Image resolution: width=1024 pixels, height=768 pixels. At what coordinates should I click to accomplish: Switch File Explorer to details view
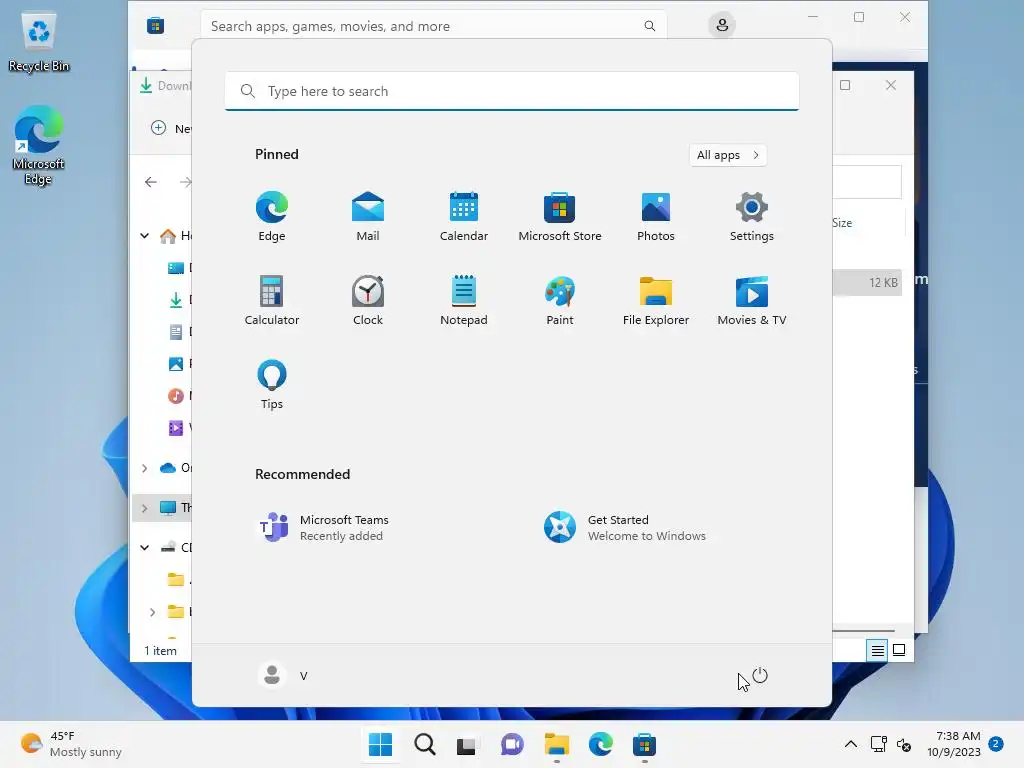(x=878, y=650)
